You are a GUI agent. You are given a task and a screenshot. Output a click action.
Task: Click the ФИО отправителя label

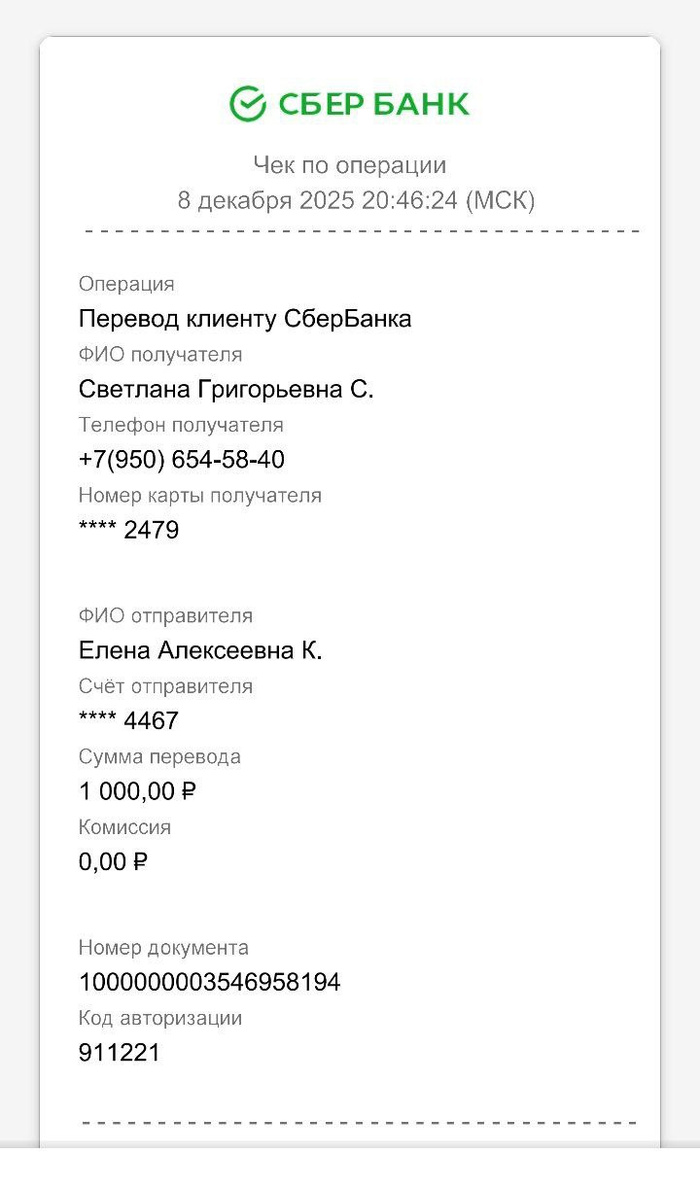pos(166,616)
